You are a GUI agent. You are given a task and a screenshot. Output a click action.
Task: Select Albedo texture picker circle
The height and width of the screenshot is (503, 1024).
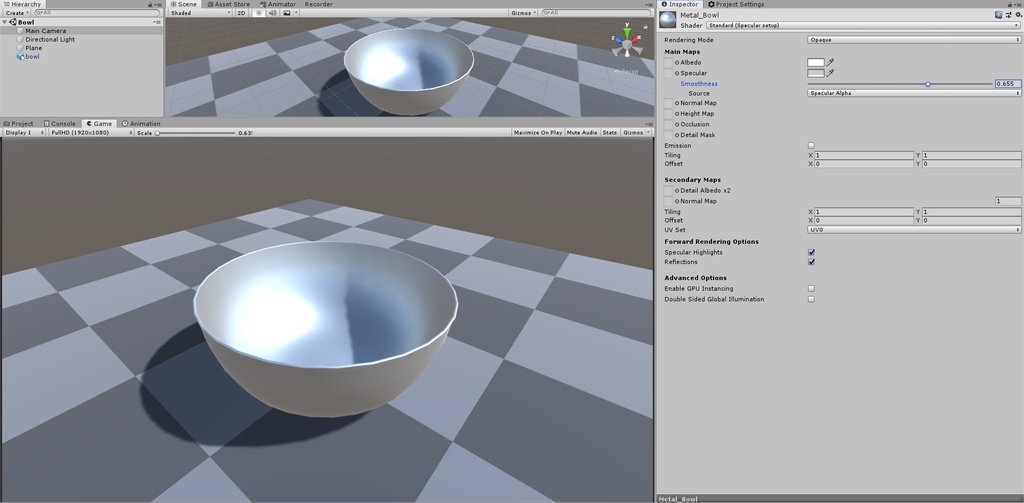(x=677, y=63)
